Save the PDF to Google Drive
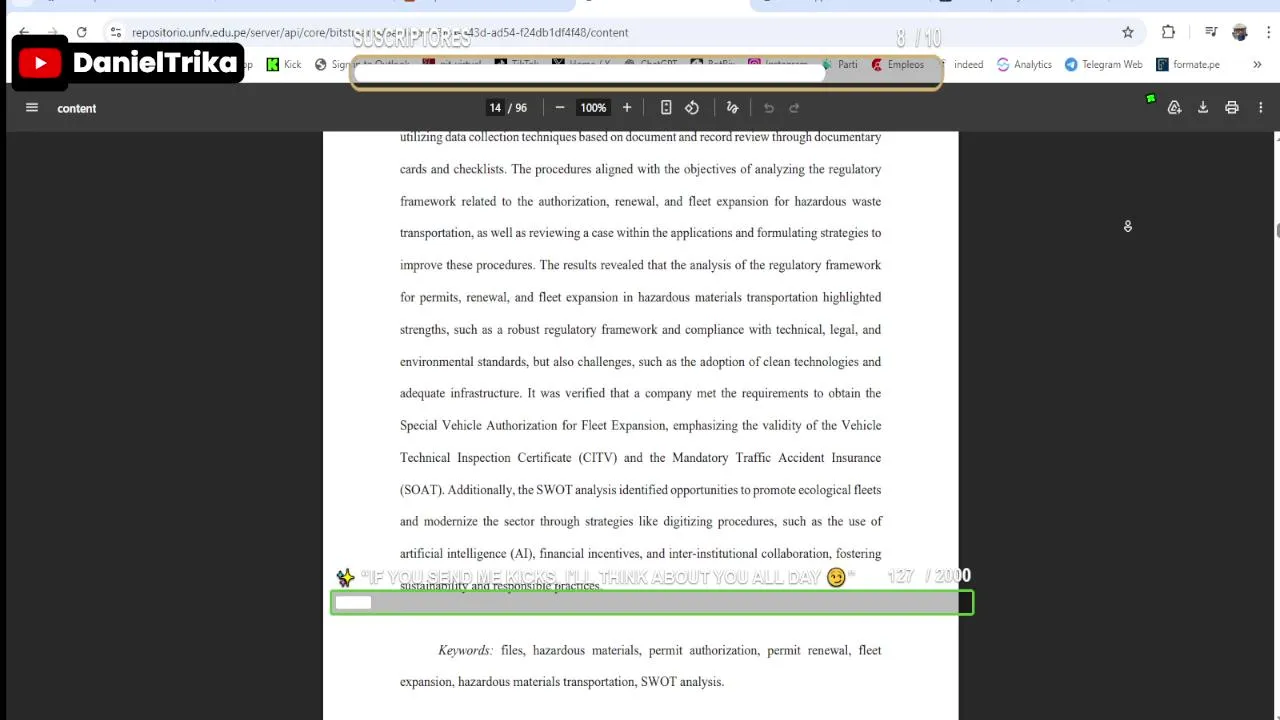The height and width of the screenshot is (720, 1280). point(1175,108)
